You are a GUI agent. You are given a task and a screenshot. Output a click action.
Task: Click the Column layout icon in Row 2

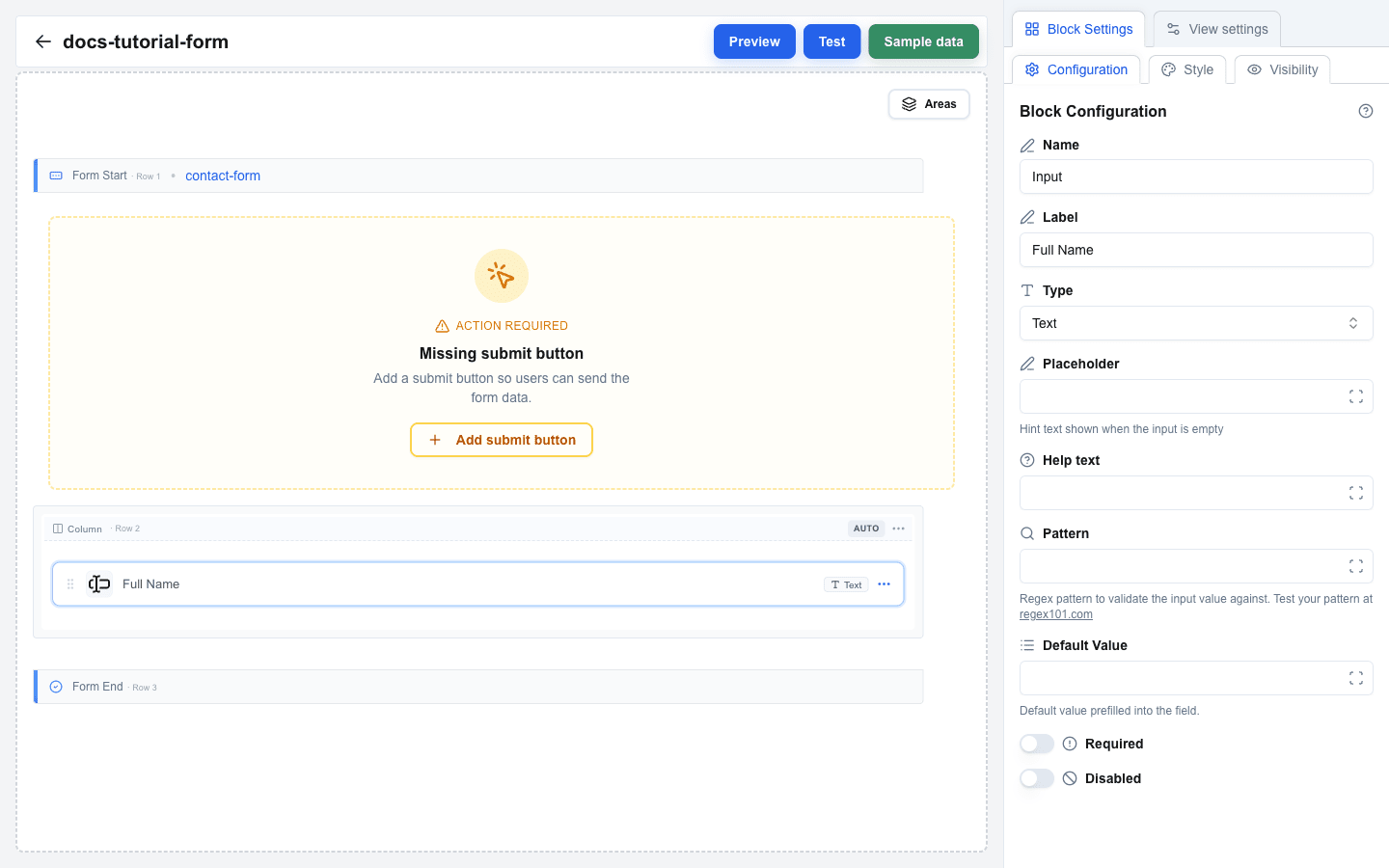pyautogui.click(x=58, y=529)
